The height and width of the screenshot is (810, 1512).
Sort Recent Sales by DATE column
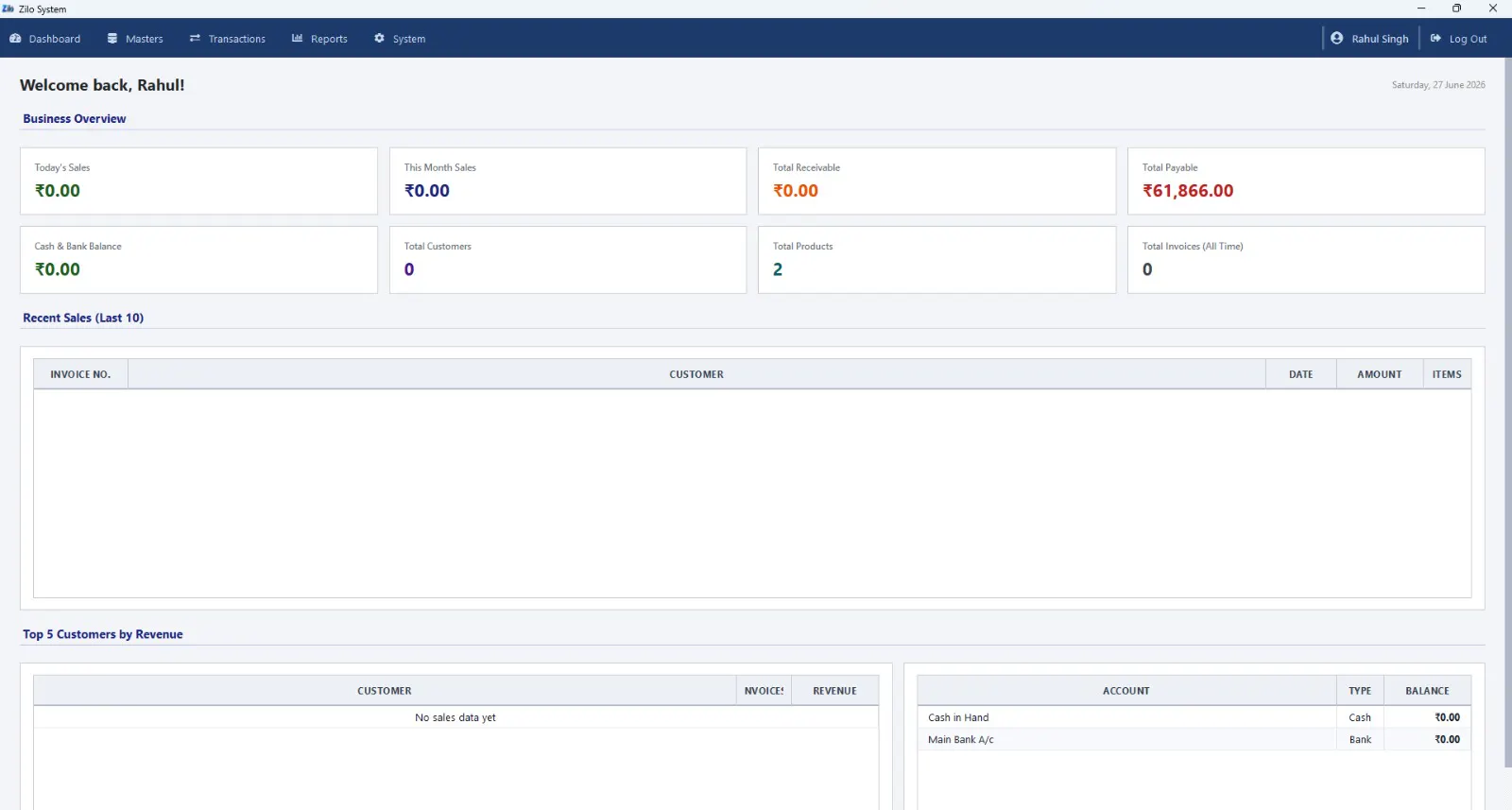[1301, 374]
